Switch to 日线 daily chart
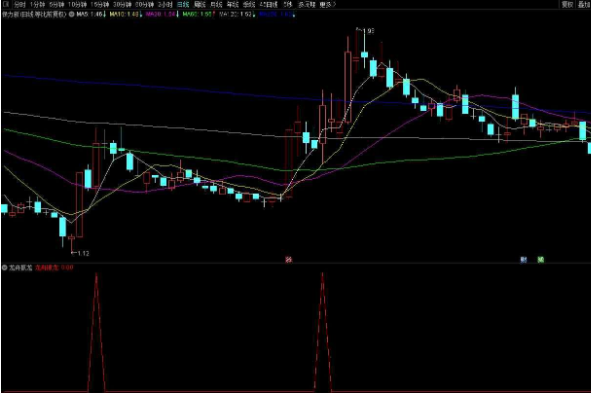The width and height of the screenshot is (591, 394). (183, 5)
